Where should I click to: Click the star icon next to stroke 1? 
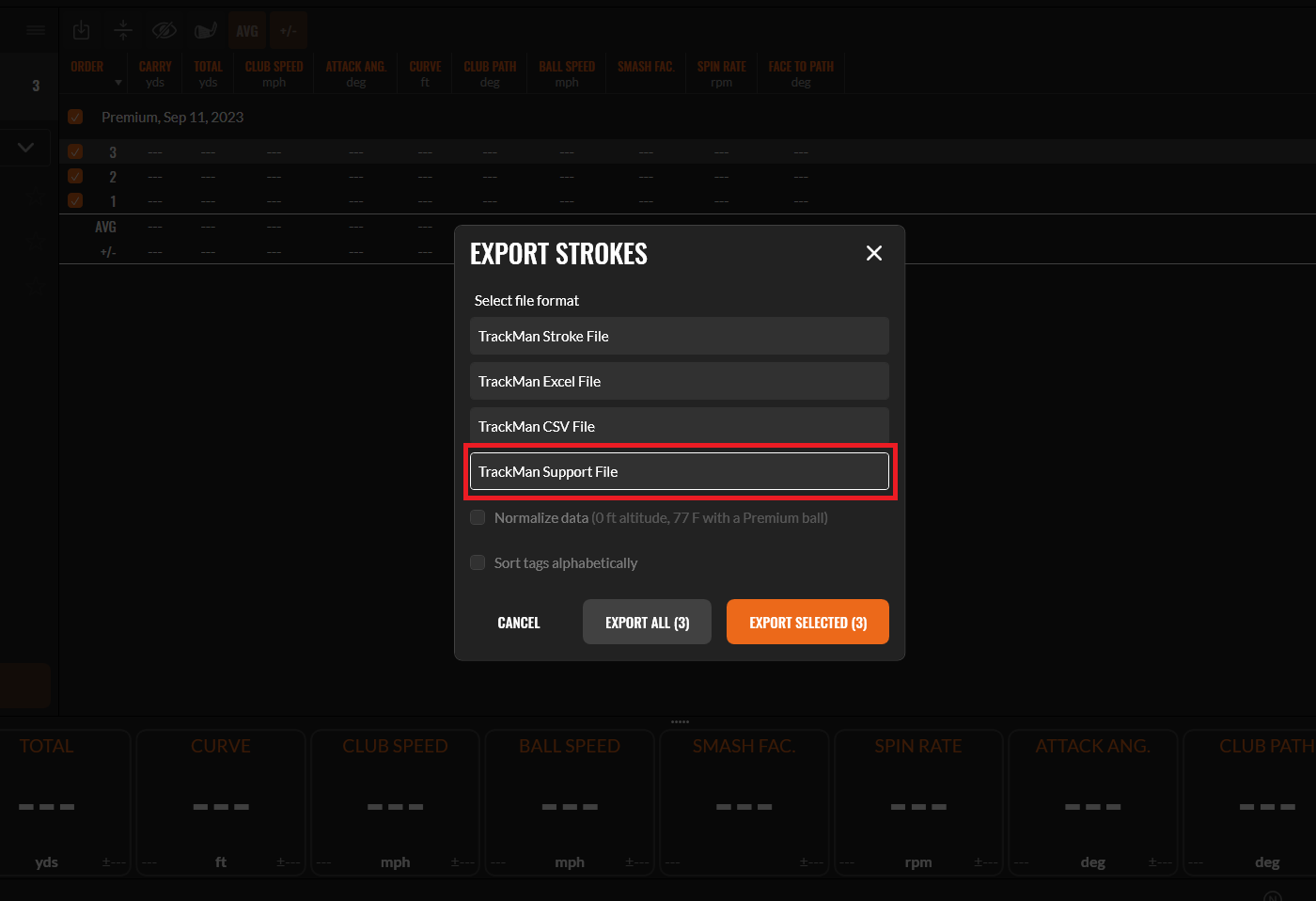36,287
